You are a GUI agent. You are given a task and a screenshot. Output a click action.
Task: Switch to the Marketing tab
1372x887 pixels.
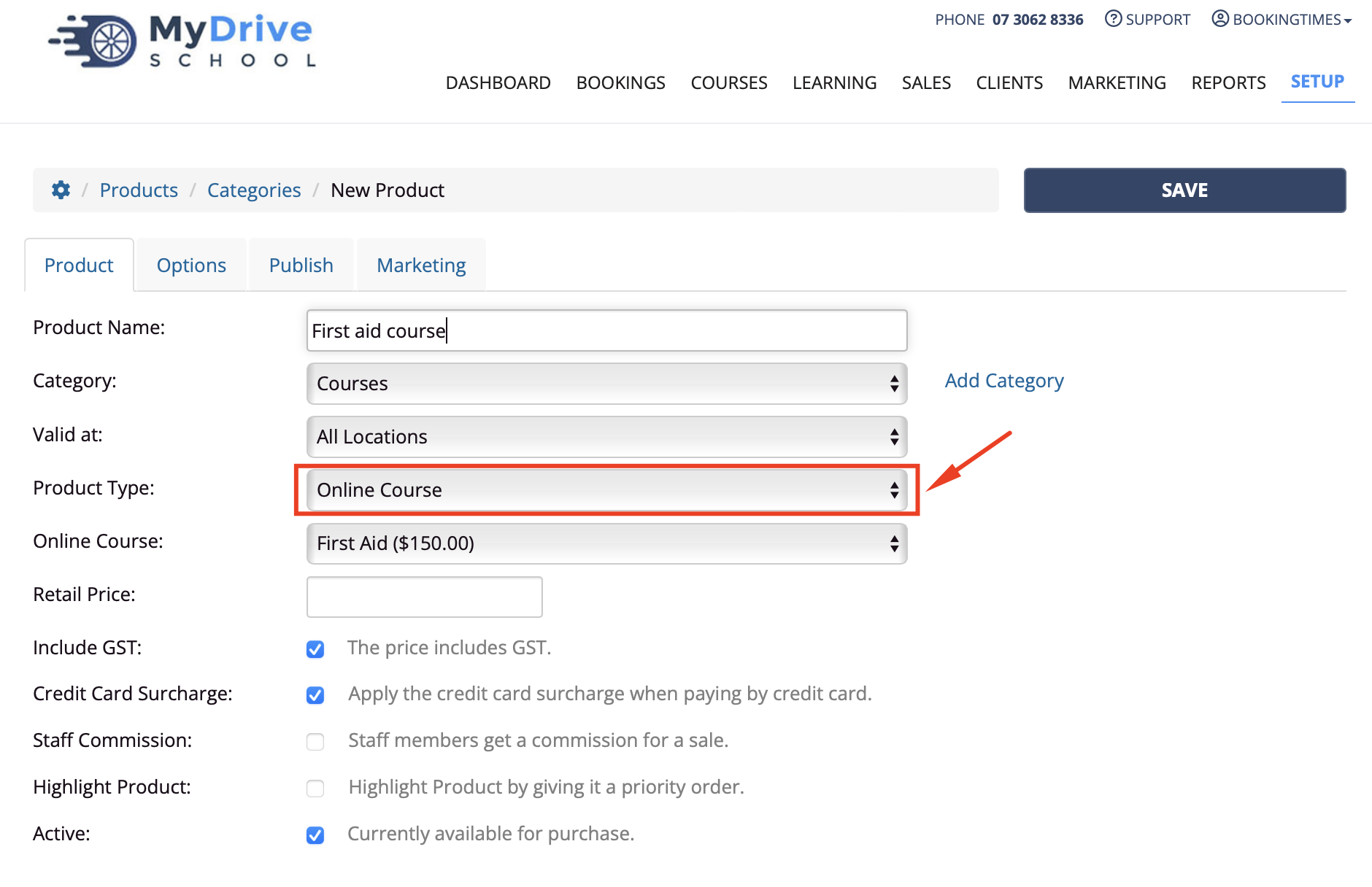tap(421, 265)
